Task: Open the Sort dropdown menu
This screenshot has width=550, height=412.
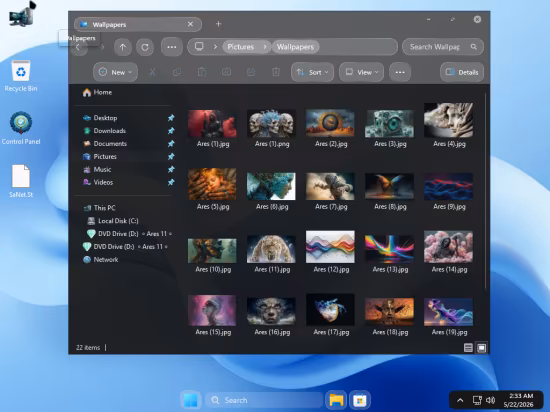Action: 312,72
